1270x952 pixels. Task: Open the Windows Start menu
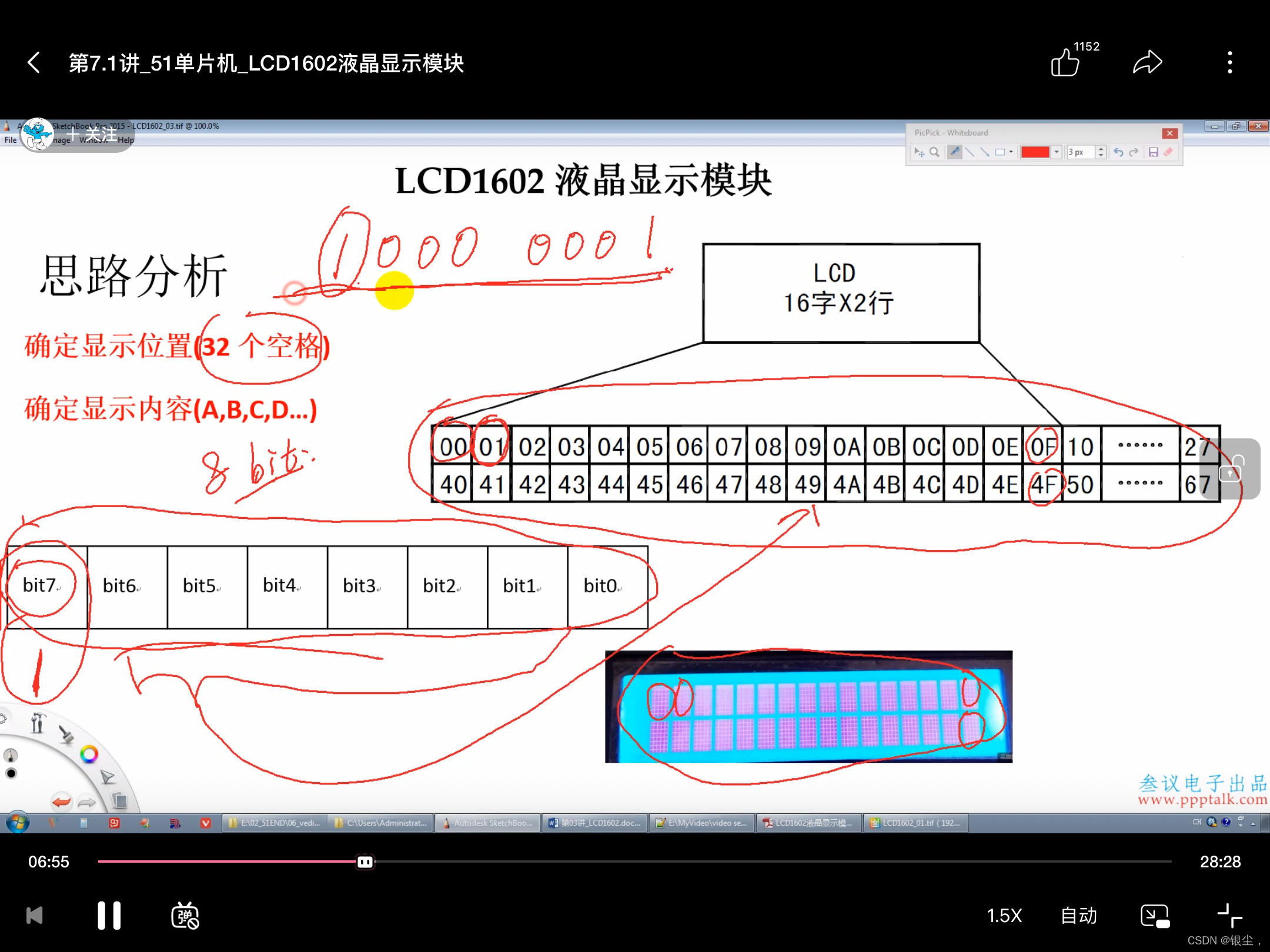tap(18, 823)
